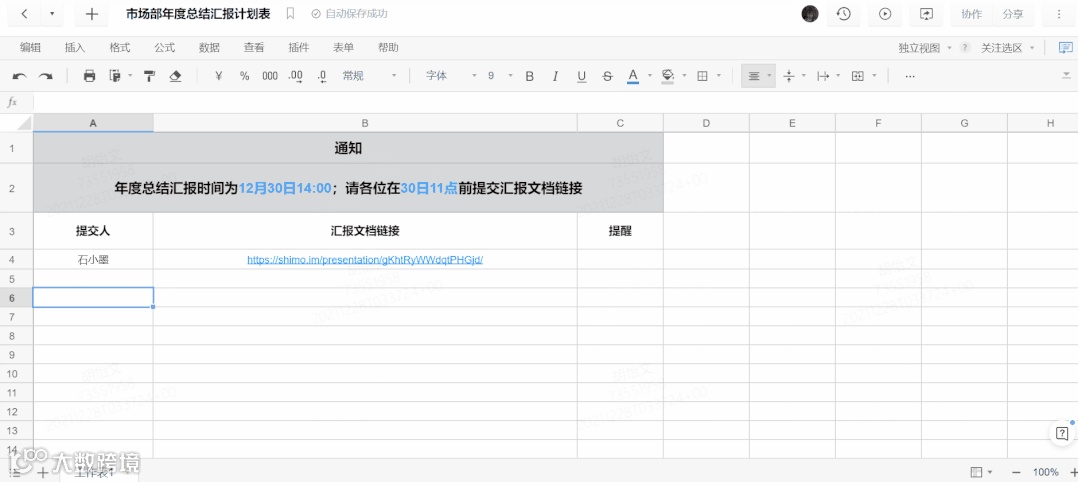Apply the fill color bucket swatch
The height and width of the screenshot is (482, 1078).
[667, 76]
